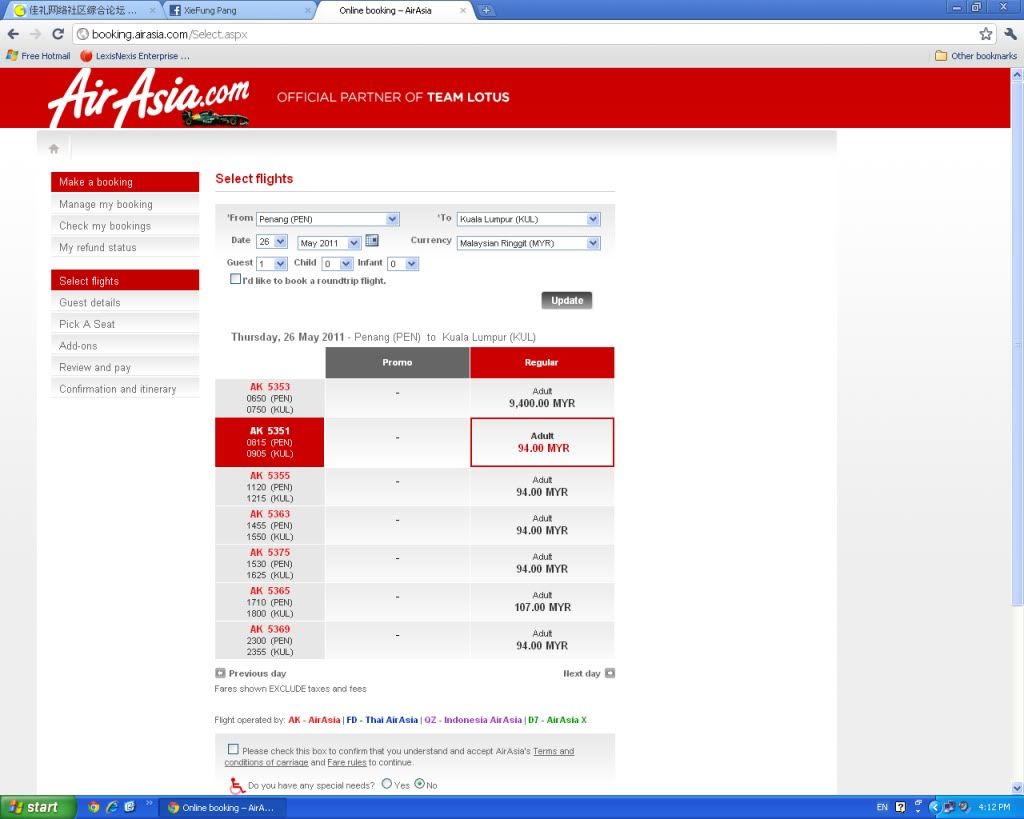Click the browser back arrow
This screenshot has height=819, width=1024.
click(x=13, y=34)
